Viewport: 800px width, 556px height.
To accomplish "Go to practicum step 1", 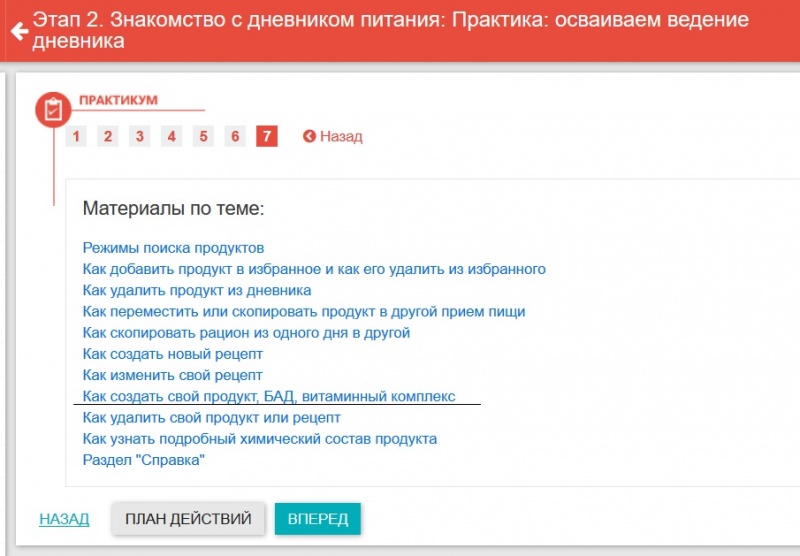I will pyautogui.click(x=77, y=137).
